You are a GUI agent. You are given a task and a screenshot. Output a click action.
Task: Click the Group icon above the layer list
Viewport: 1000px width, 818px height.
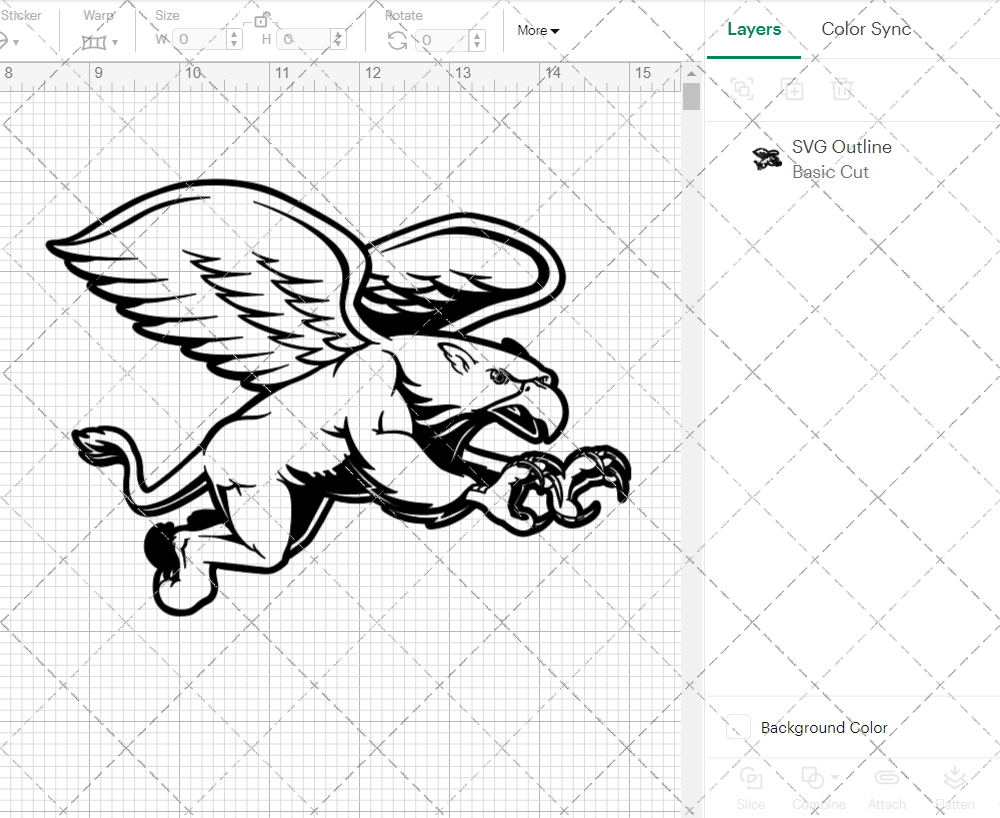tap(743, 89)
